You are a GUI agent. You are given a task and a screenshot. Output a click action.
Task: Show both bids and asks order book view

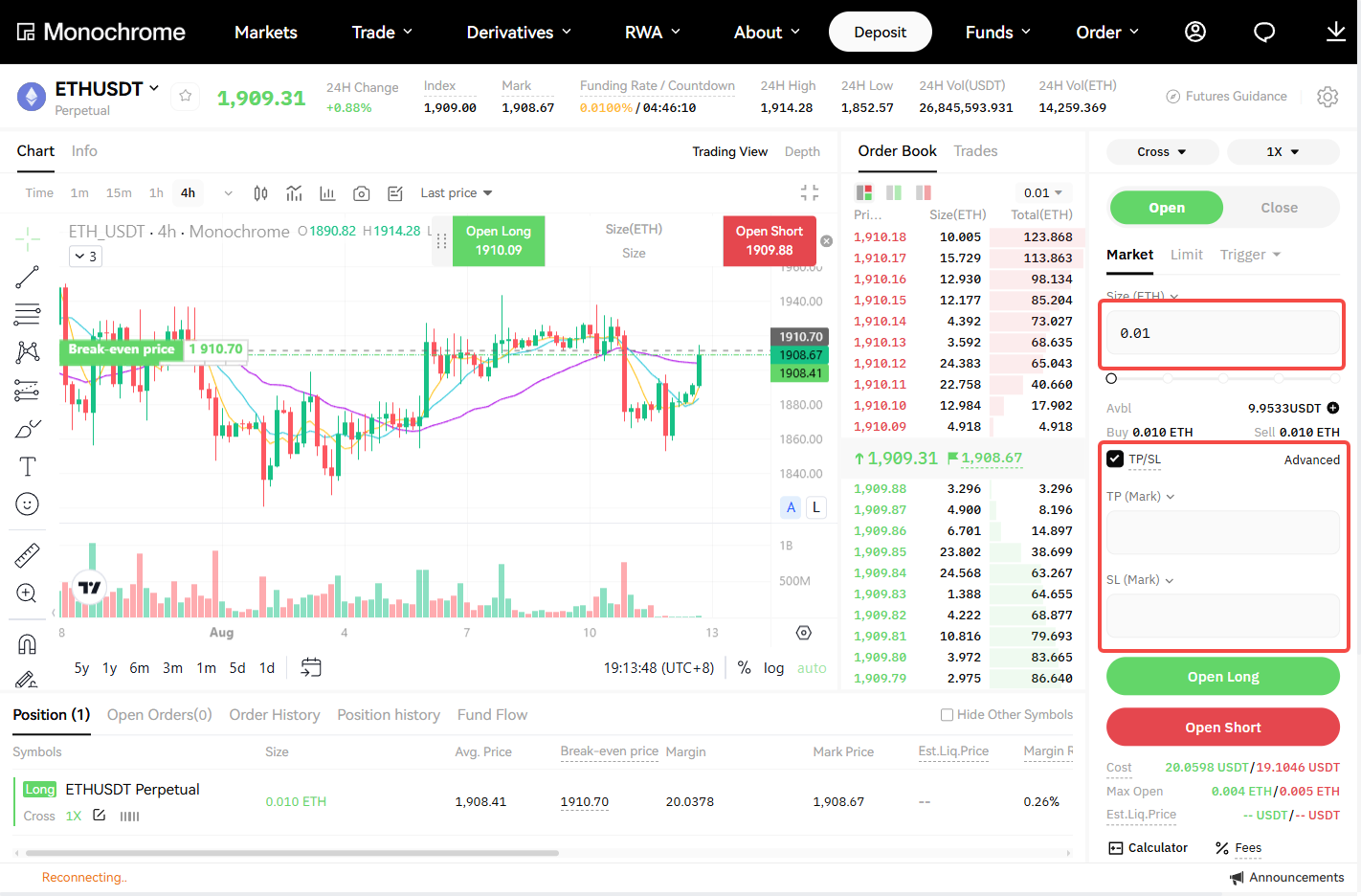point(864,192)
